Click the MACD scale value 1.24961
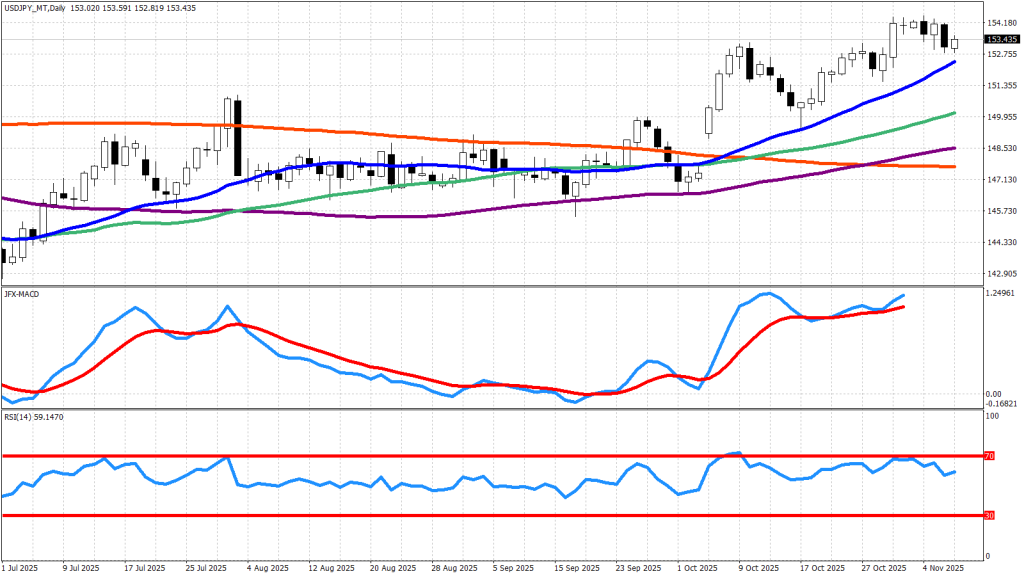1024x576 pixels. click(1001, 293)
